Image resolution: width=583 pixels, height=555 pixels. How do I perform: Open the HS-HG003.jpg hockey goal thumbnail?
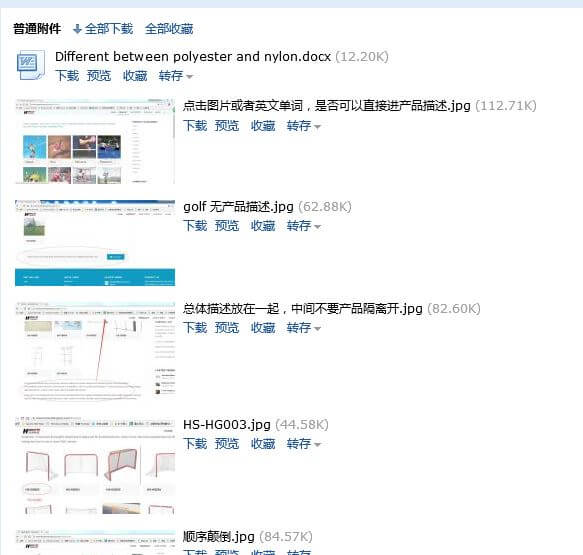pyautogui.click(x=95, y=466)
